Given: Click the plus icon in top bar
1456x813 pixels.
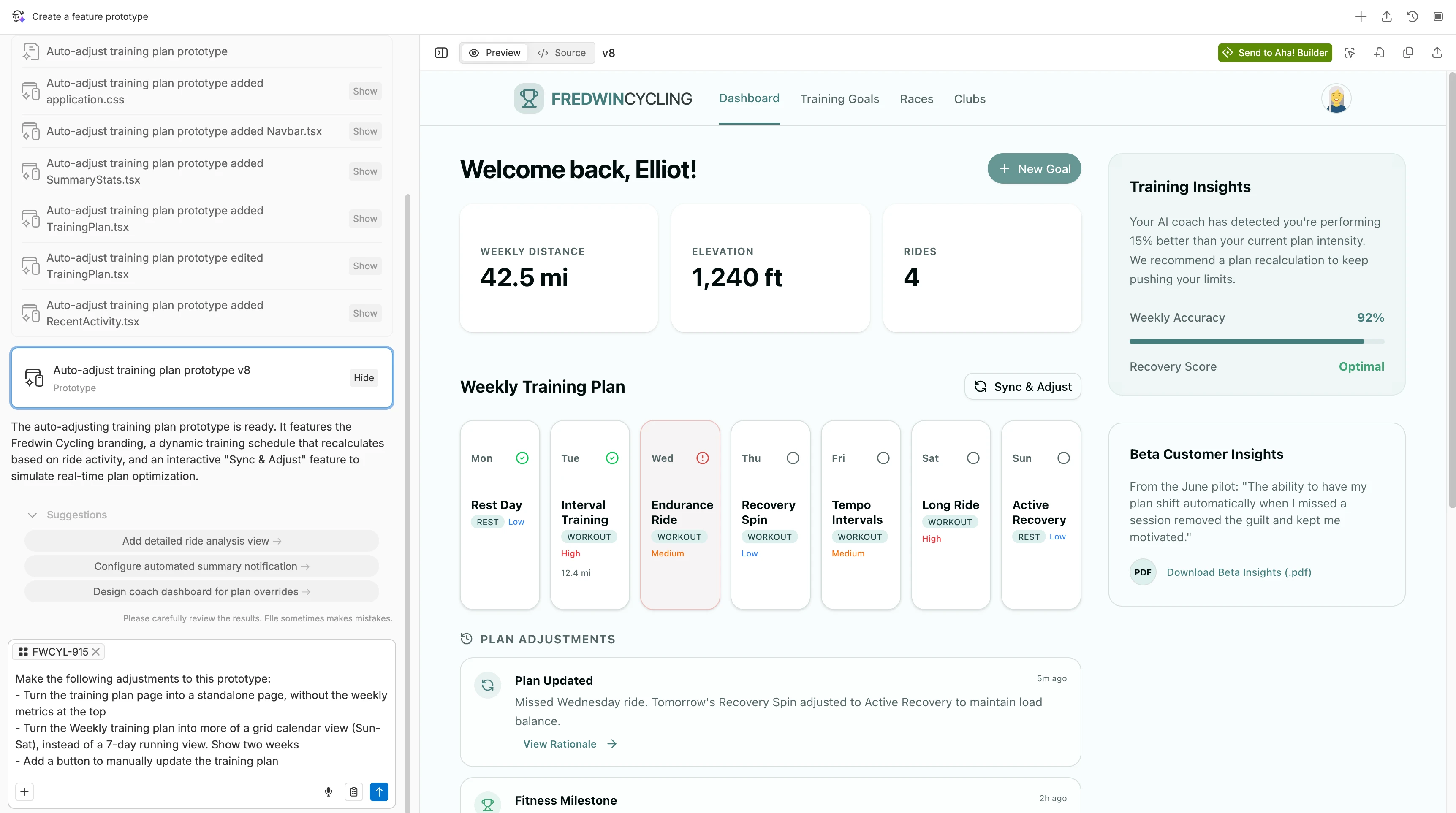Looking at the screenshot, I should coord(1361,16).
